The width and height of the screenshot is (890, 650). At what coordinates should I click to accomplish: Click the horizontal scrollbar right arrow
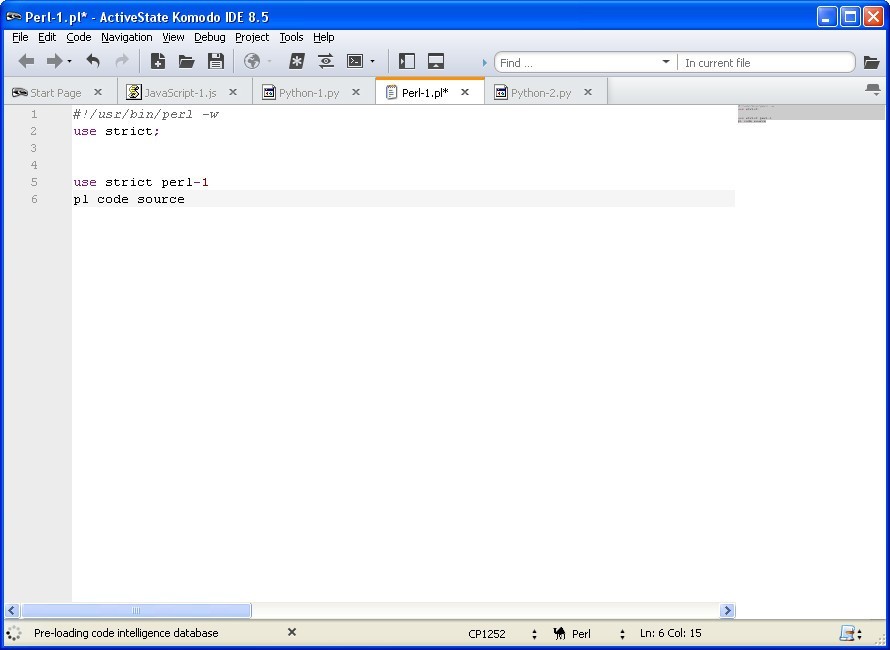pos(727,611)
